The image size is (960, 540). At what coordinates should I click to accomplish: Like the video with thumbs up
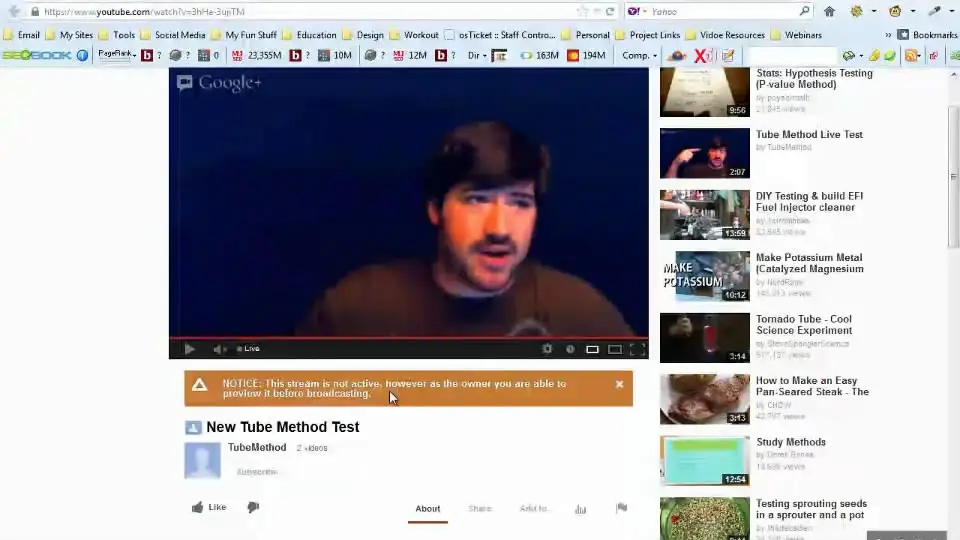pyautogui.click(x=209, y=507)
